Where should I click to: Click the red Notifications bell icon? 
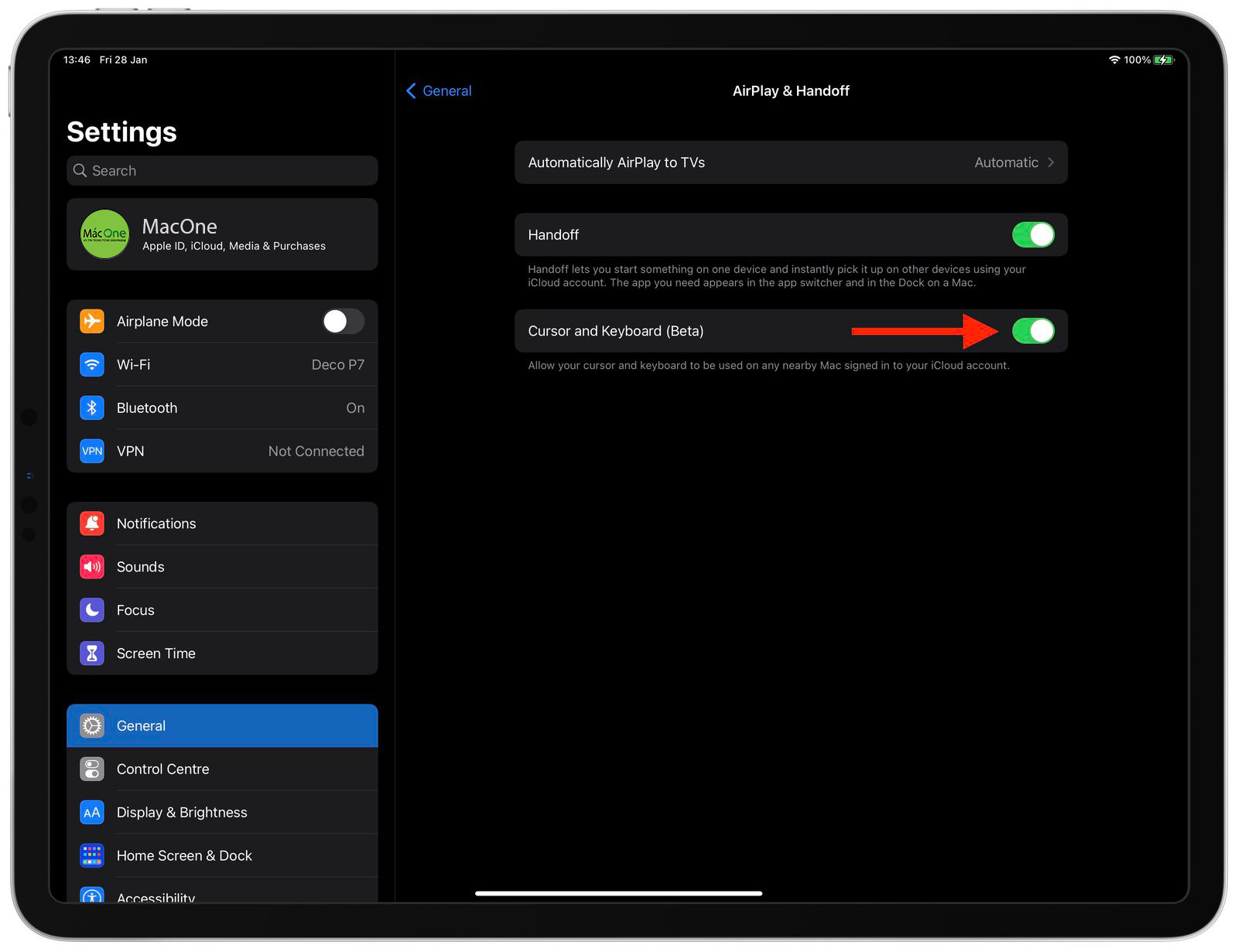(x=92, y=524)
